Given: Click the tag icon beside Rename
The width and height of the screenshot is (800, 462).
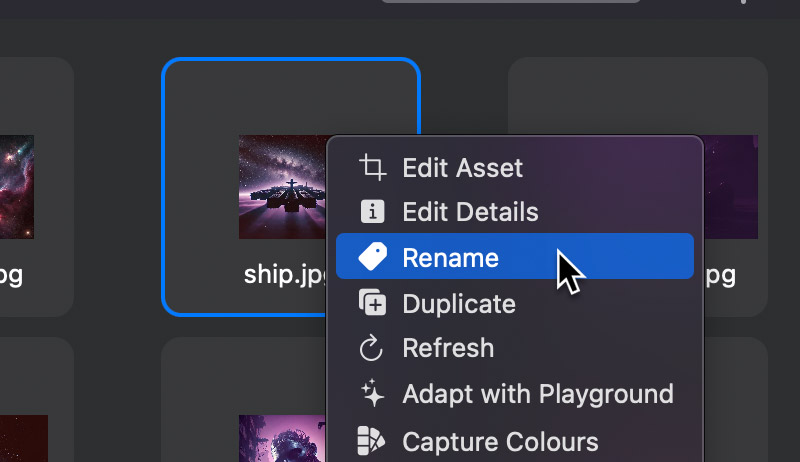Looking at the screenshot, I should tap(372, 258).
